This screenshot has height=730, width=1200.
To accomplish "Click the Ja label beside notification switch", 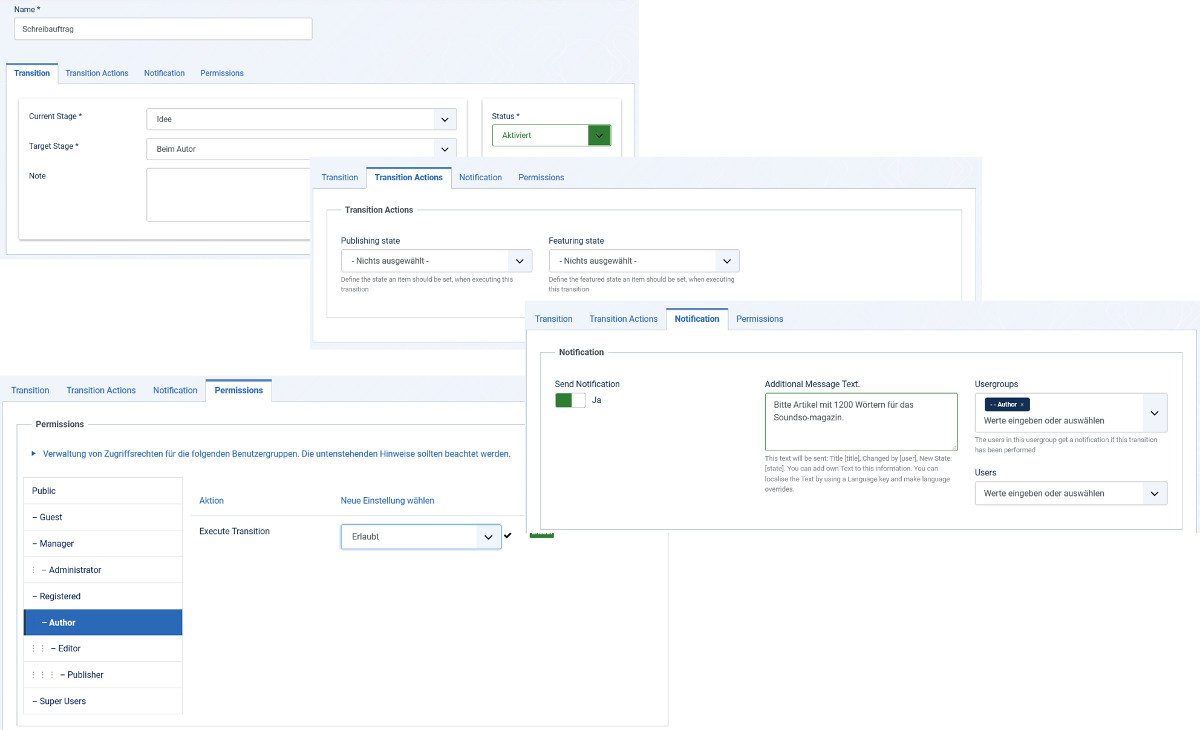I will pos(596,400).
